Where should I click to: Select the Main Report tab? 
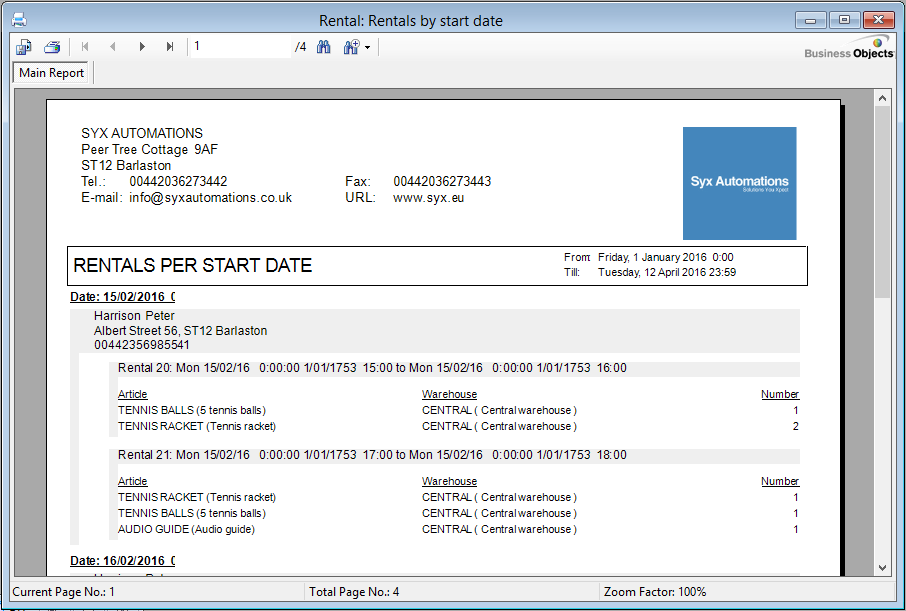point(52,73)
